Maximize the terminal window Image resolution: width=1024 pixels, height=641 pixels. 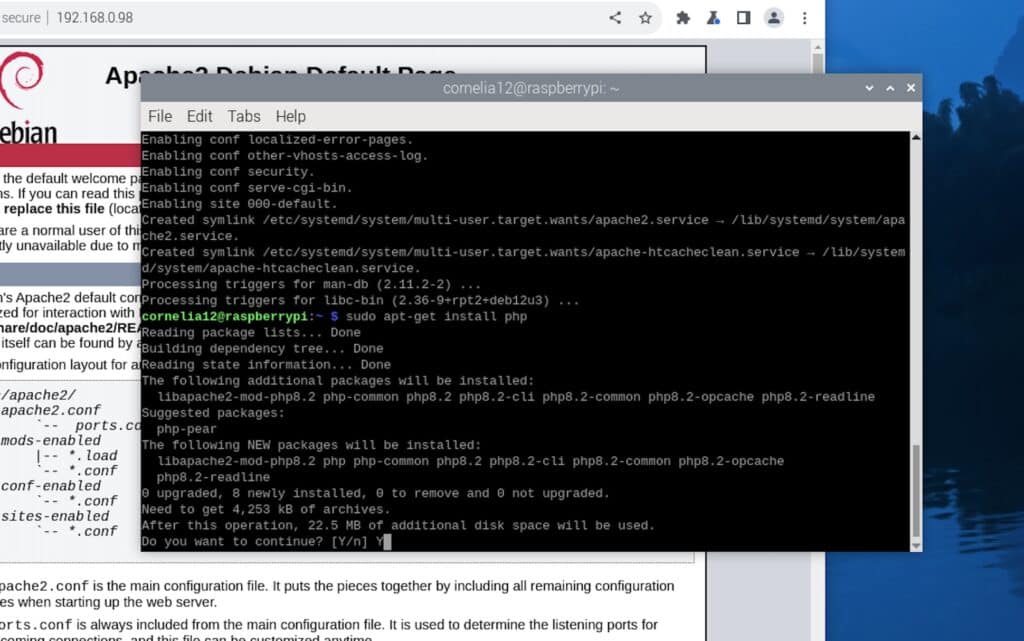click(889, 88)
